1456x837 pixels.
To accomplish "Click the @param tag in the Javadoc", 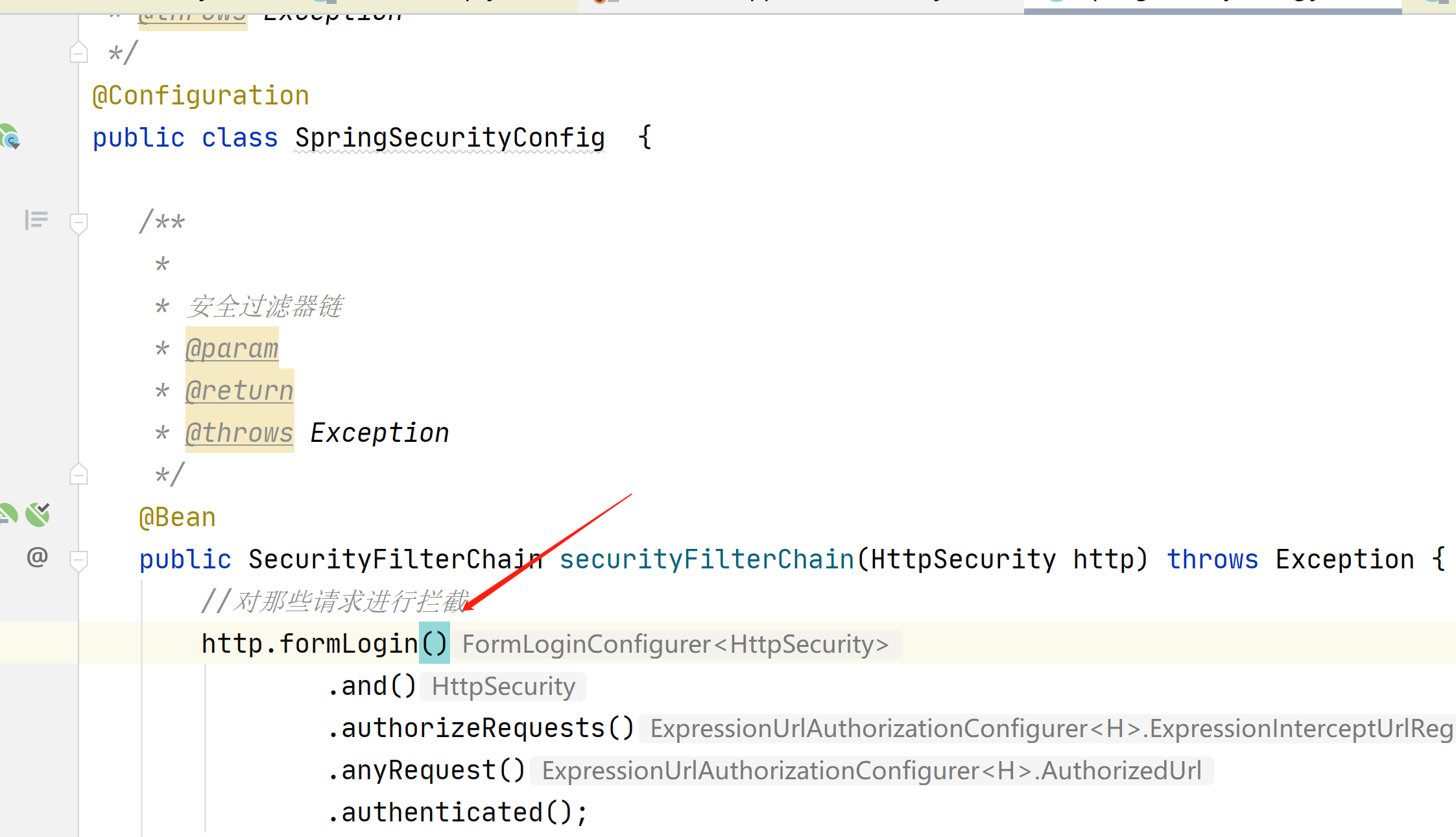I will pos(232,349).
